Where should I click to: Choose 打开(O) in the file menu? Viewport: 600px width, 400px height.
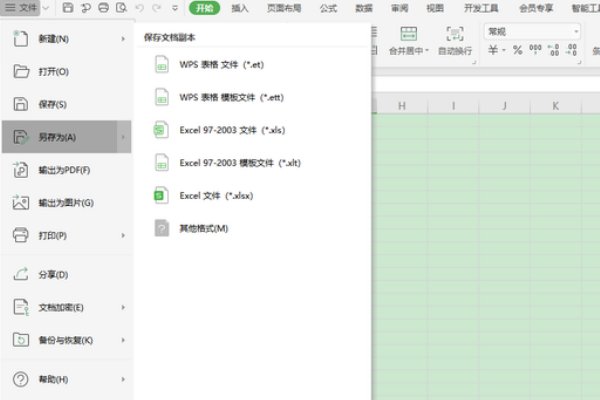click(x=67, y=72)
